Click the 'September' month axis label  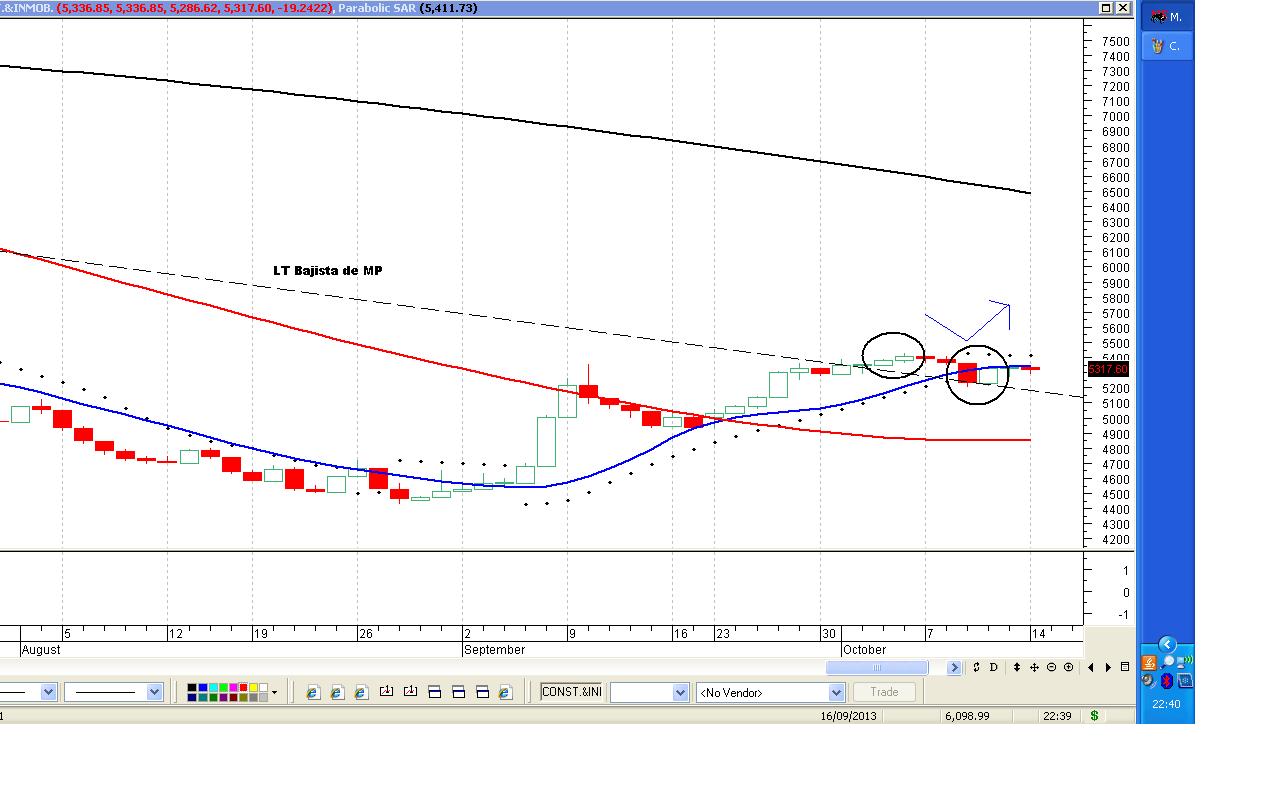coord(494,649)
